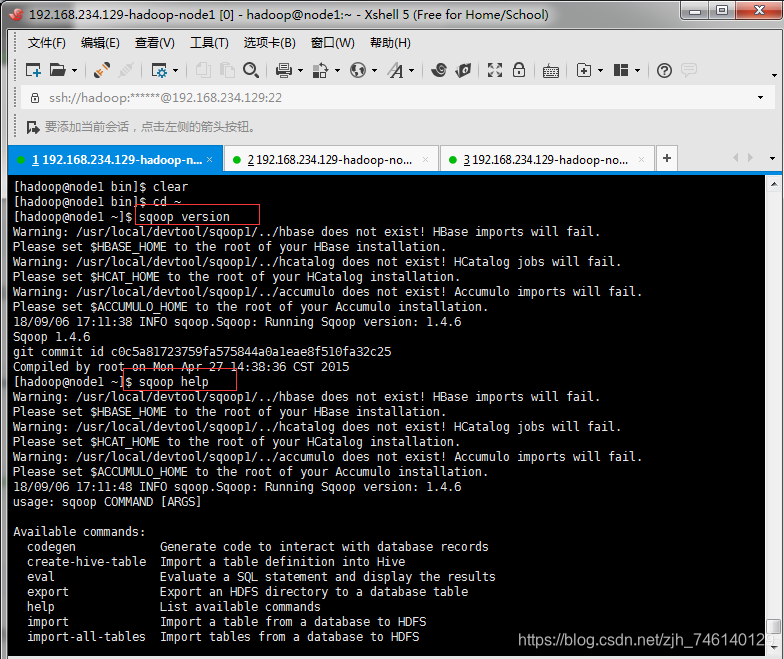
Task: Click the Find magnifier icon
Action: (251, 70)
